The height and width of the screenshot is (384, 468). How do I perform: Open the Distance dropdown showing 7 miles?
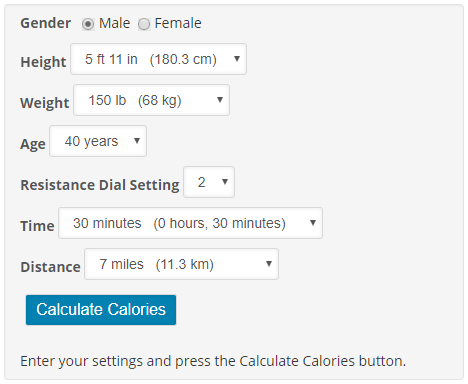pyautogui.click(x=181, y=264)
